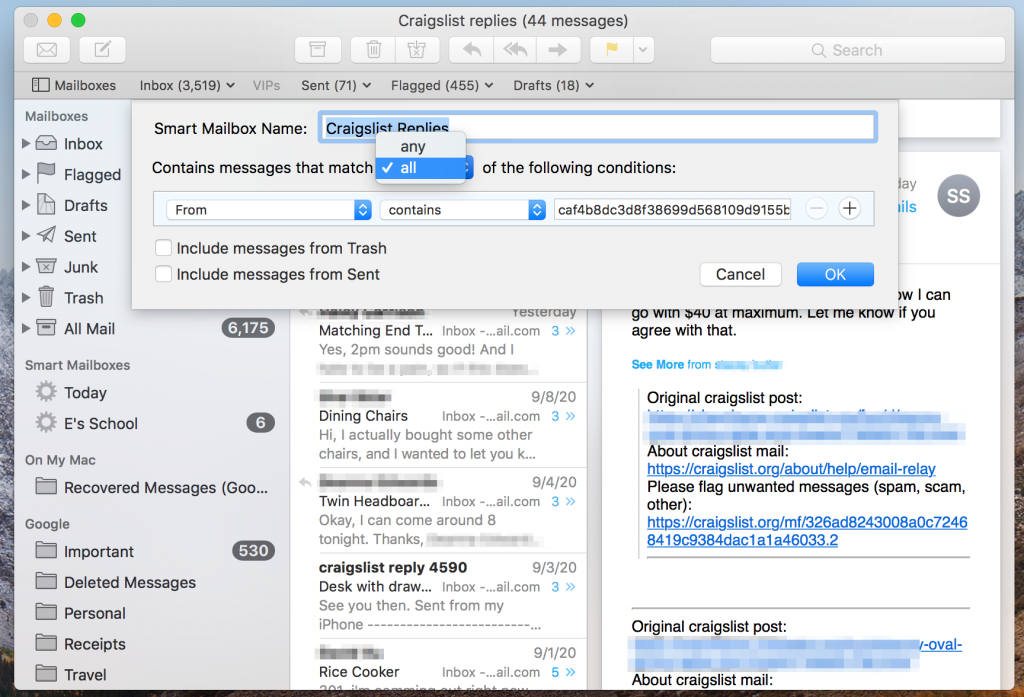Click the condition value text field
The image size is (1024, 697).
673,210
